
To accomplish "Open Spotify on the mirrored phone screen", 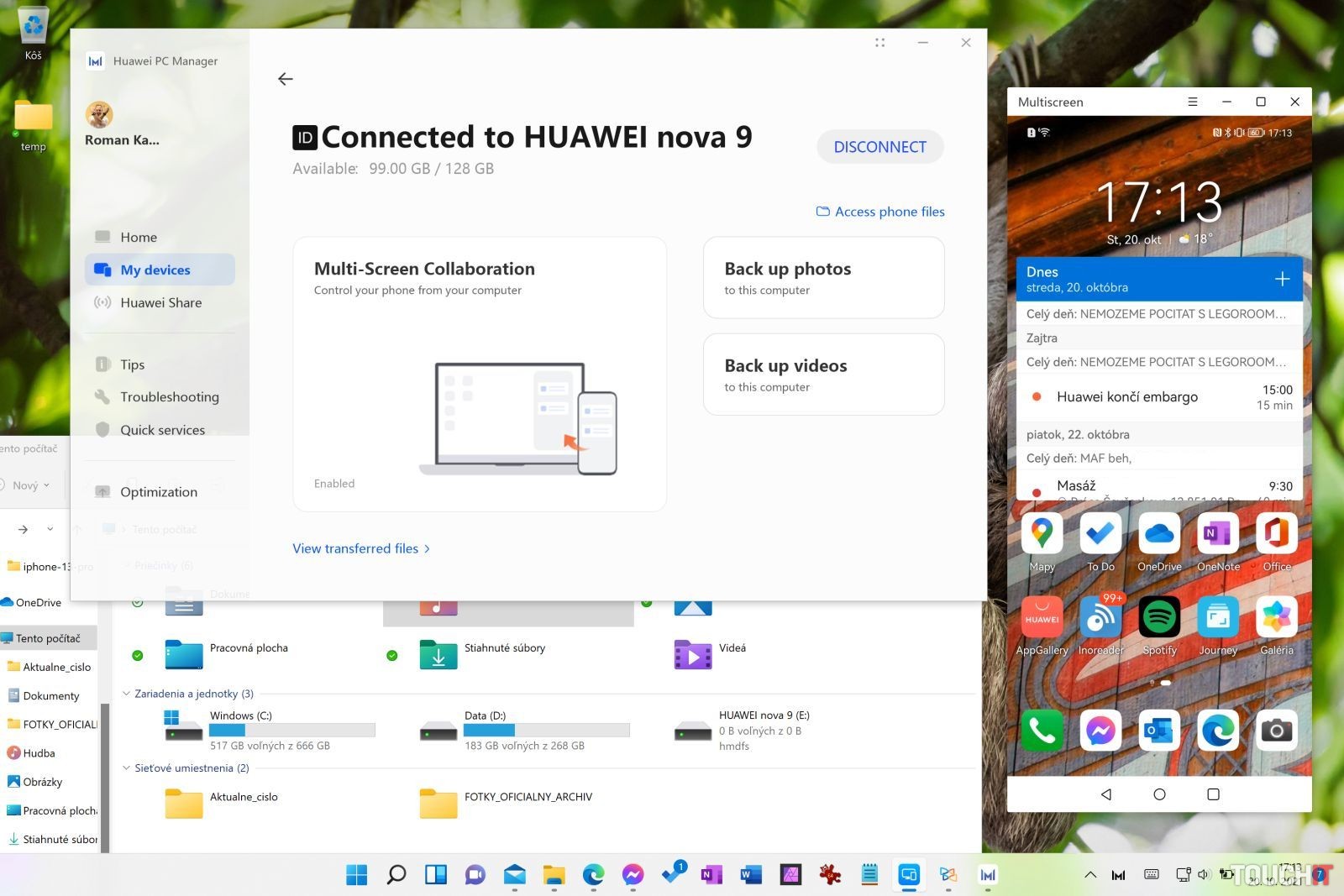I will coord(1159,618).
